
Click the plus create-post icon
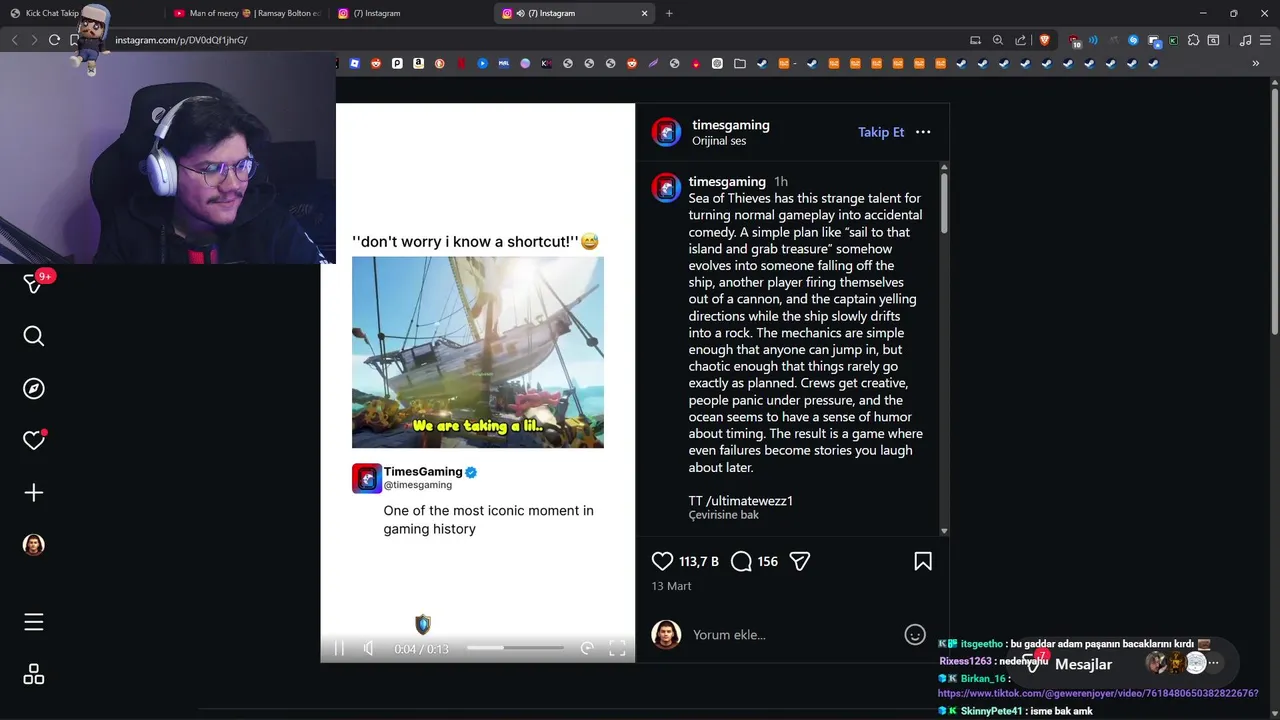pyautogui.click(x=34, y=492)
